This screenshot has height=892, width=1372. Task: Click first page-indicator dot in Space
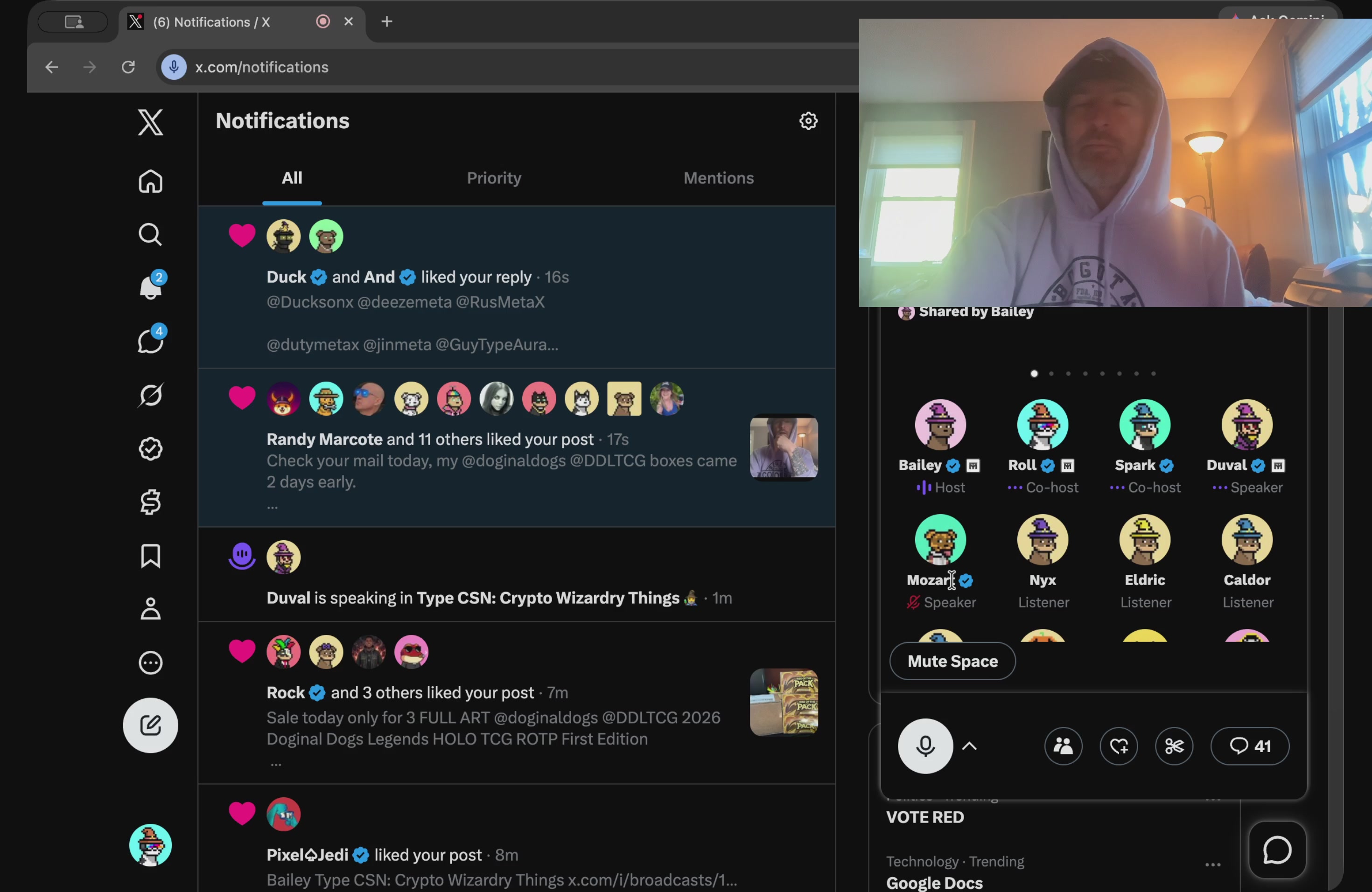click(x=1034, y=373)
